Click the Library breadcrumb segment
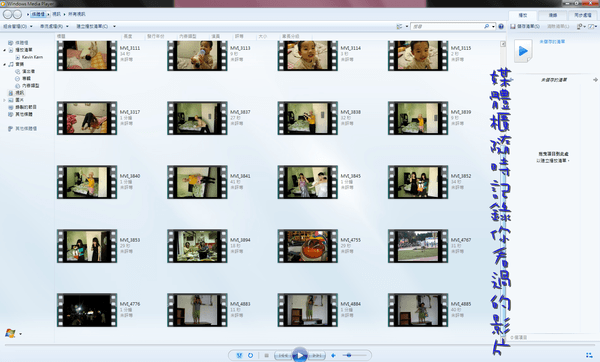600x362 pixels. 38,14
